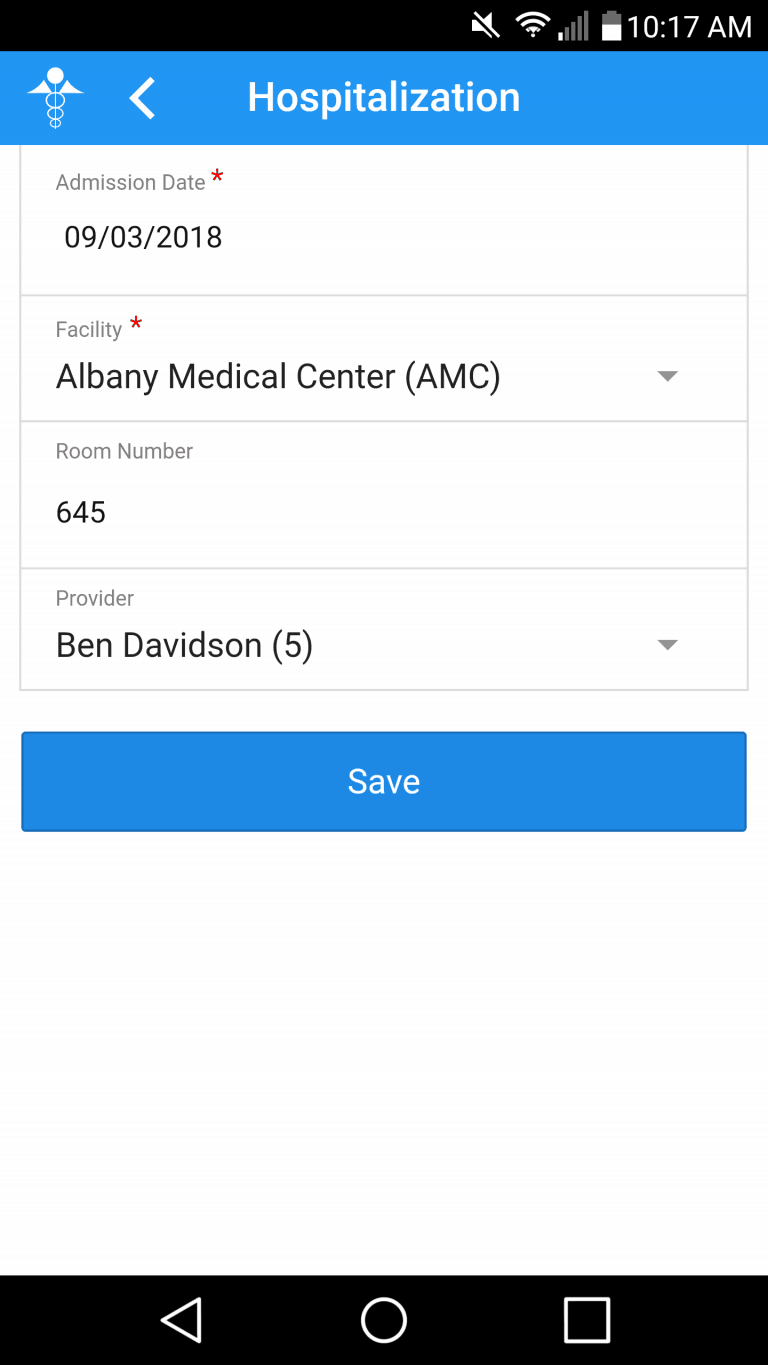768x1365 pixels.
Task: Tap the muted sound status icon
Action: point(486,26)
